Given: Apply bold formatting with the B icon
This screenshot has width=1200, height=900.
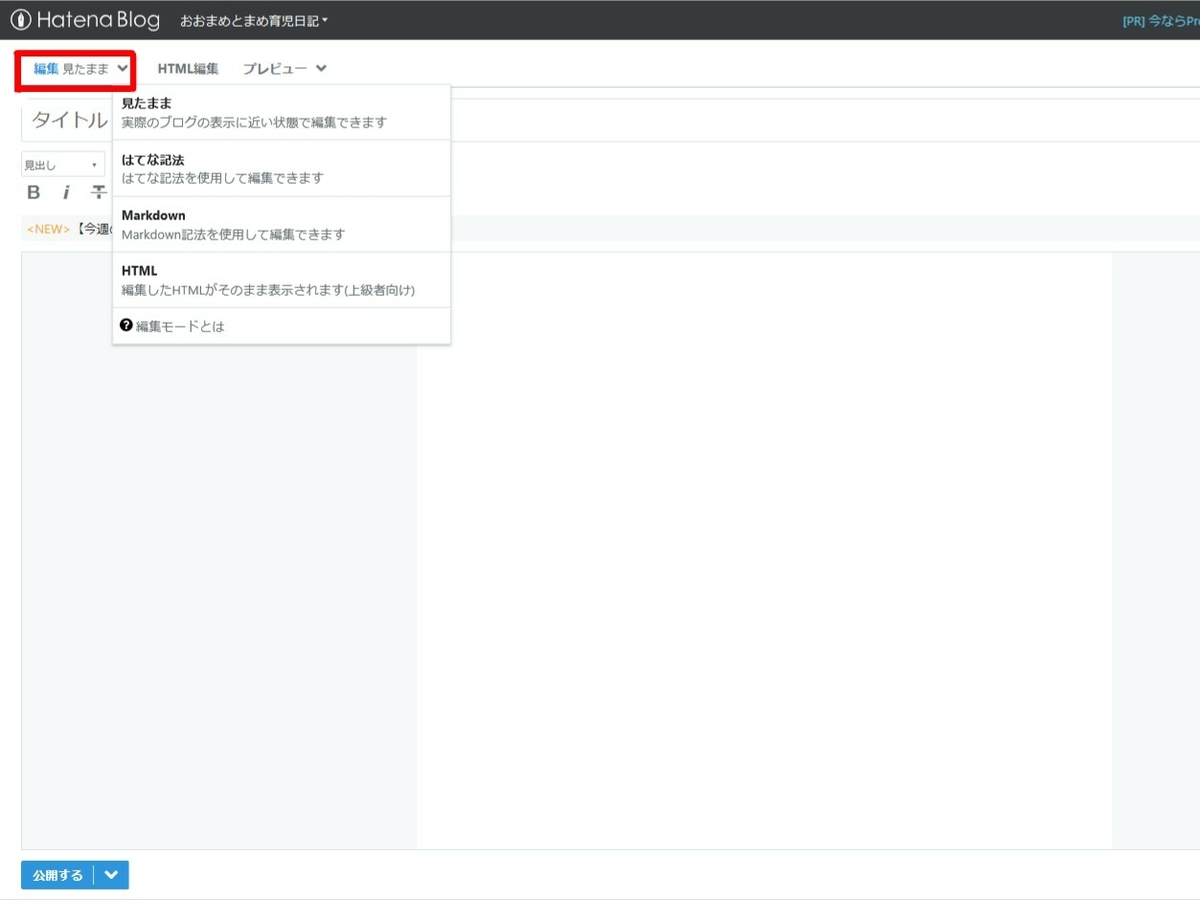Looking at the screenshot, I should (33, 192).
